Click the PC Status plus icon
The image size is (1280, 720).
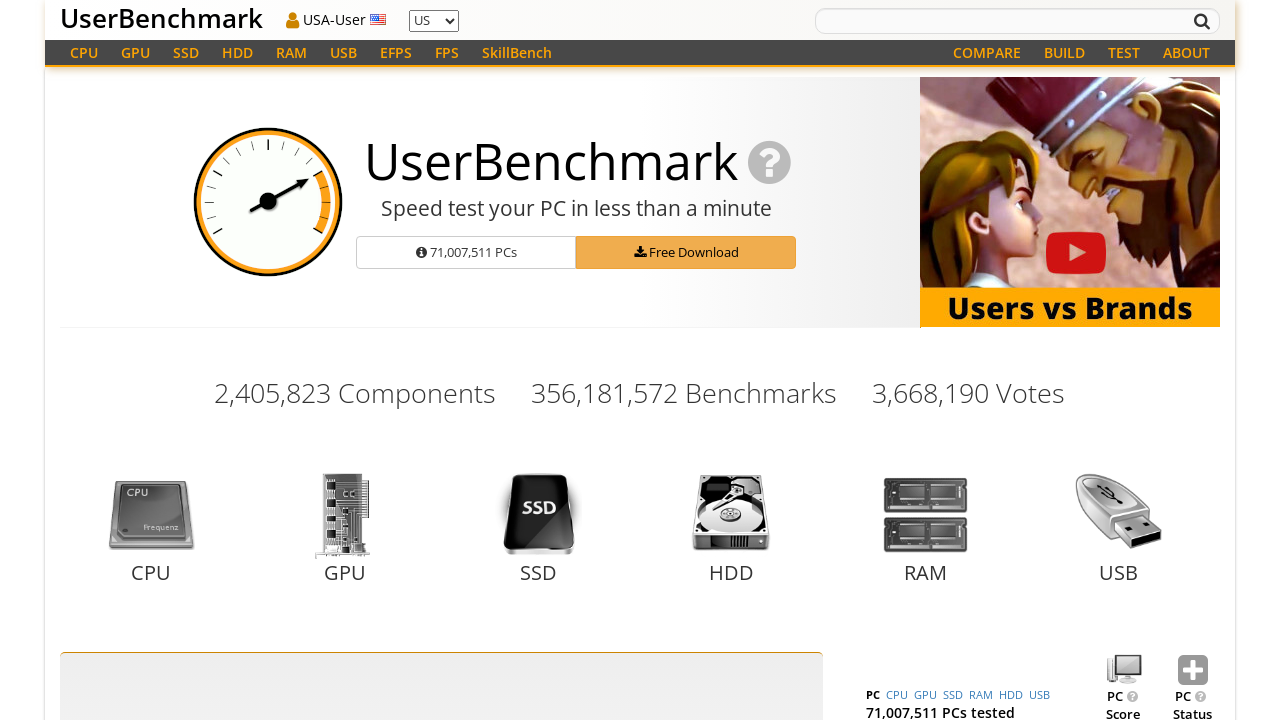tap(1193, 670)
